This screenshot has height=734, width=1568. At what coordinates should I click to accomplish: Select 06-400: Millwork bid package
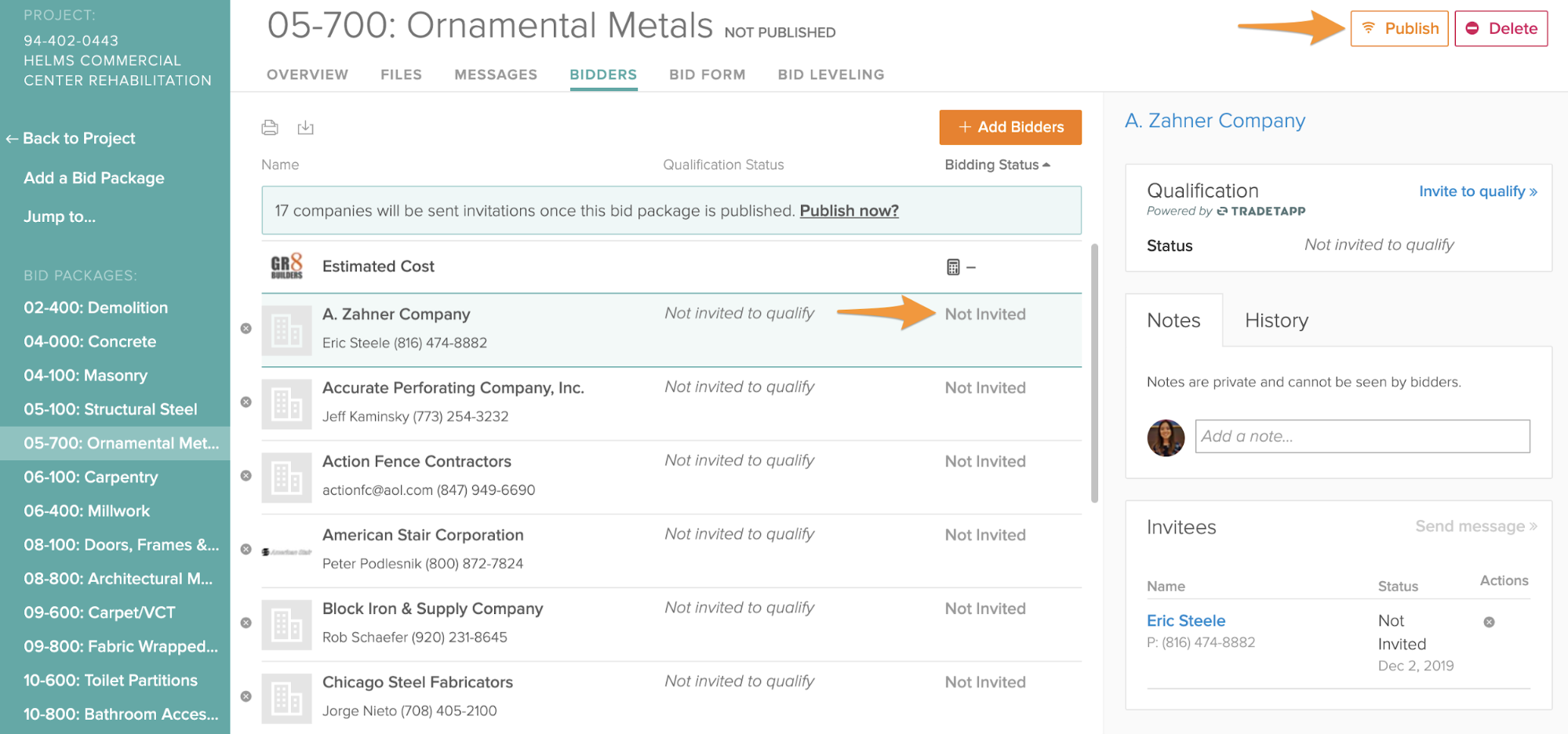pos(86,511)
